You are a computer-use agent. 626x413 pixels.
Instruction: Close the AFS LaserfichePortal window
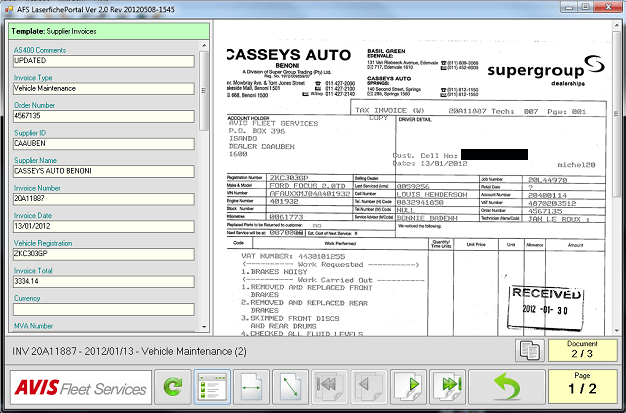pyautogui.click(x=608, y=7)
